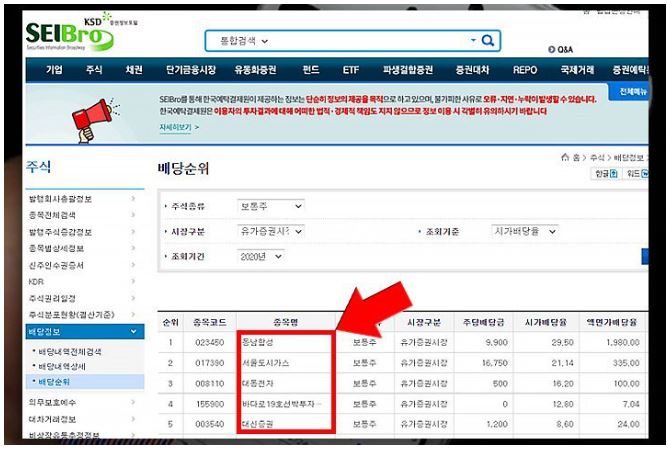Click the search magnifier icon

coord(487,40)
